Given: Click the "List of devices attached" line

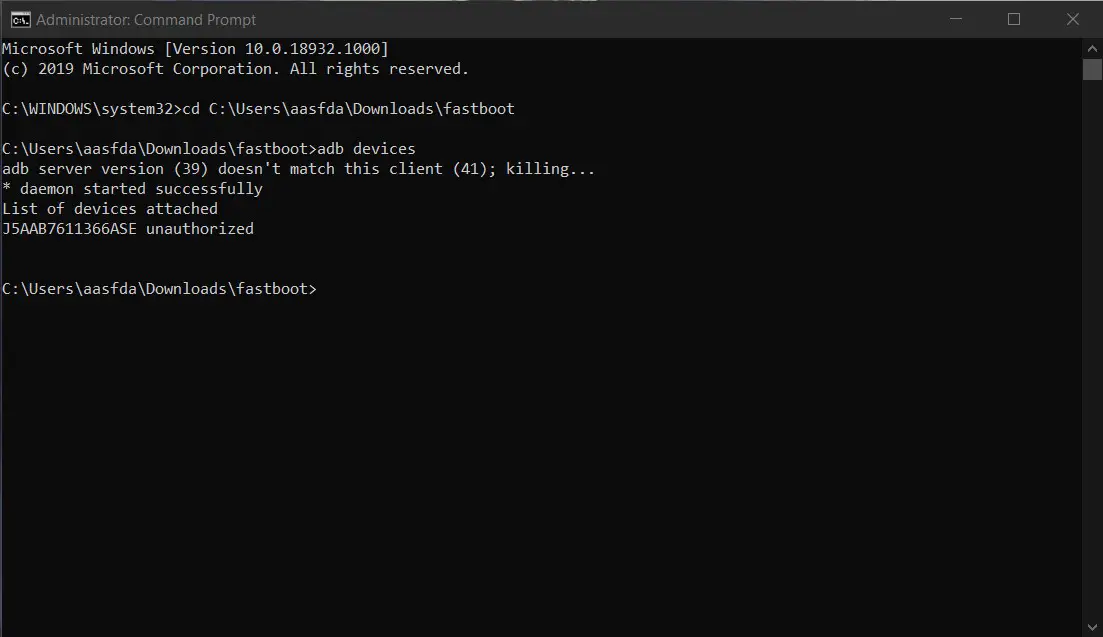Looking at the screenshot, I should (110, 209).
